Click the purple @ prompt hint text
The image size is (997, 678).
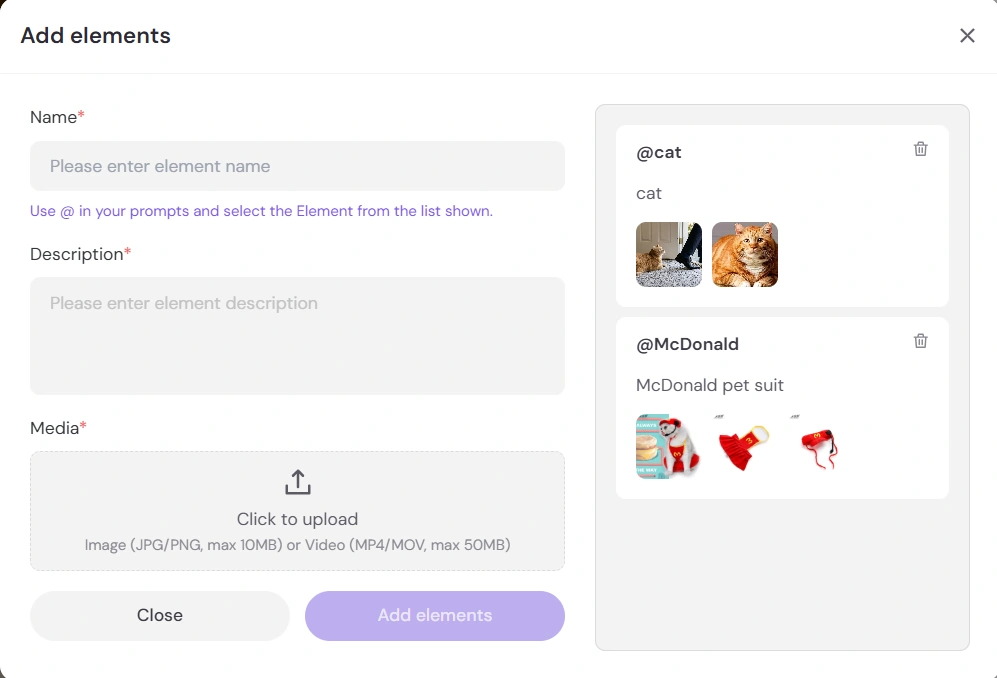coord(261,211)
